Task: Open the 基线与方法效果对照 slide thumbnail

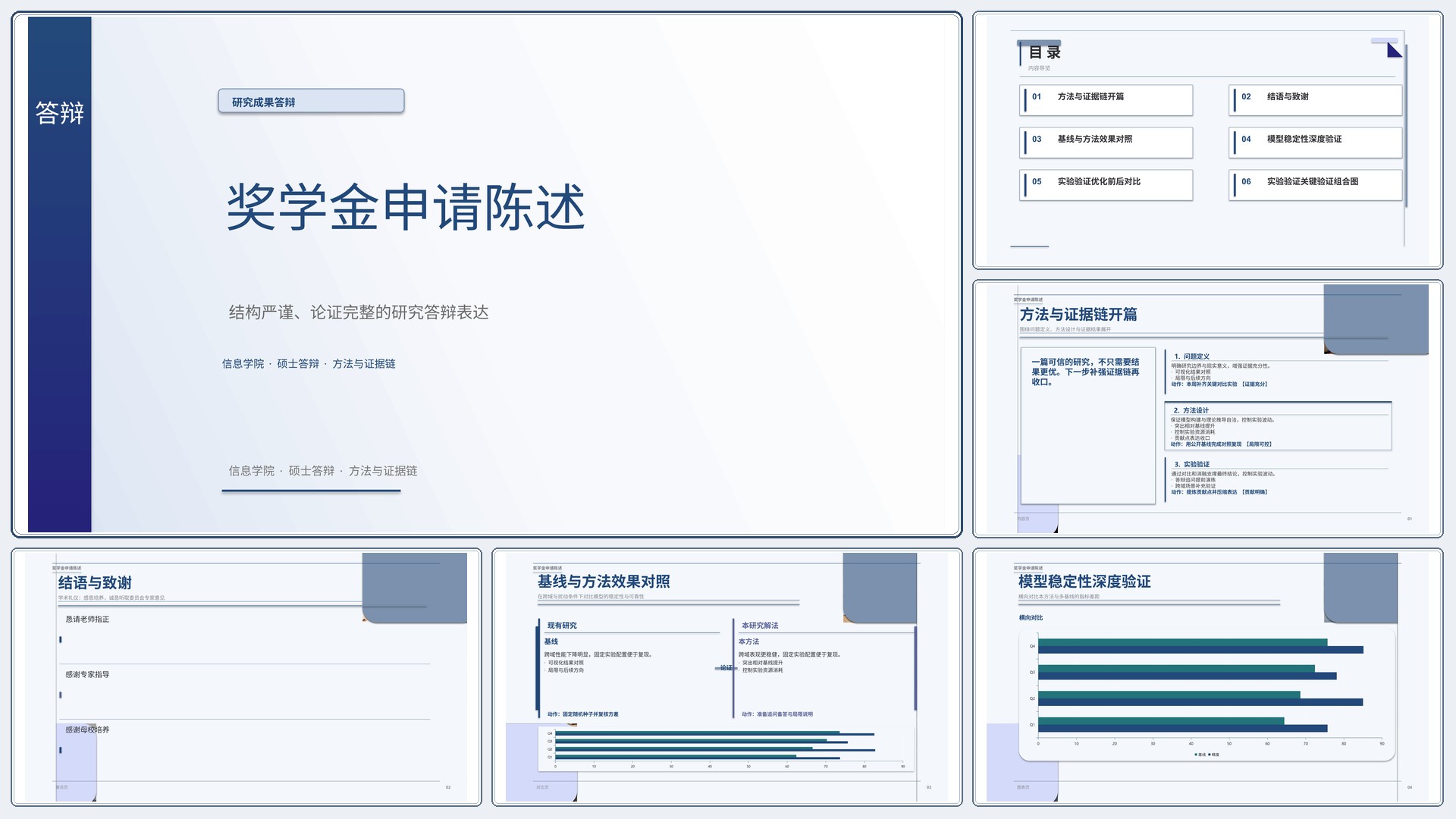Action: [x=726, y=677]
